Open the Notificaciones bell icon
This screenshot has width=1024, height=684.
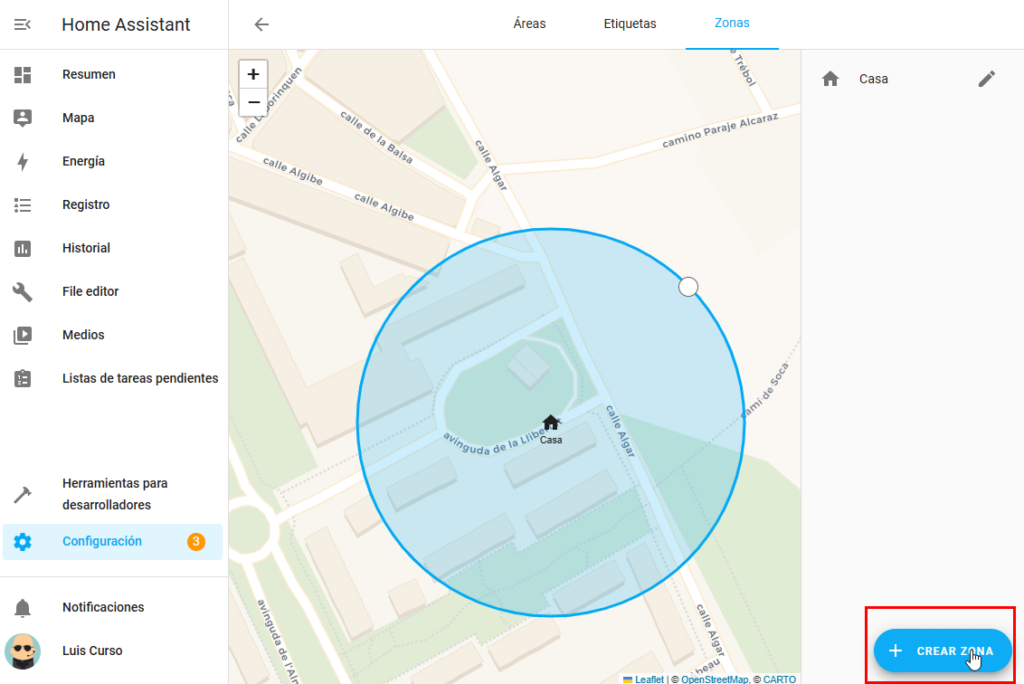click(x=22, y=607)
